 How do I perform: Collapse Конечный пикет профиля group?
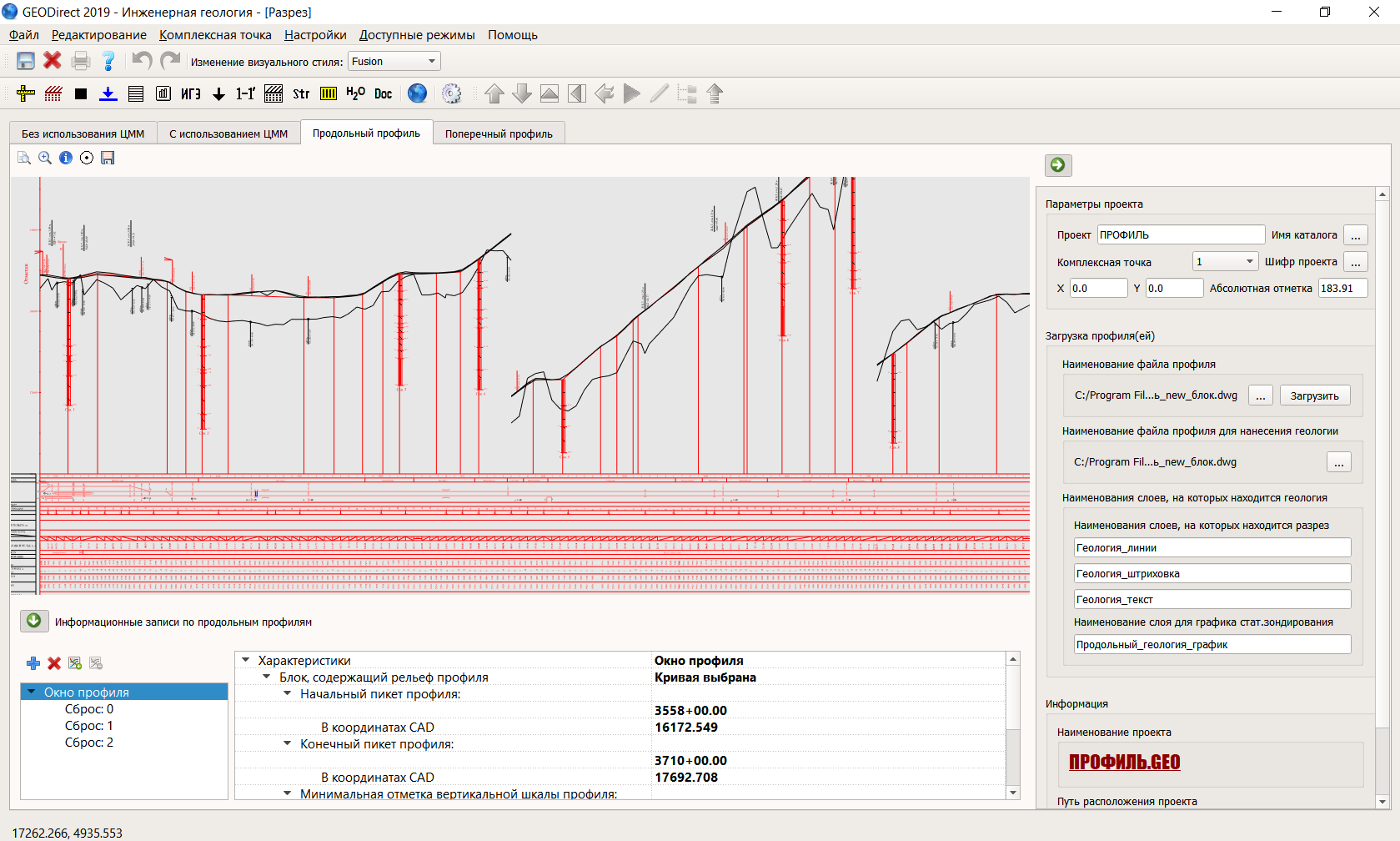click(288, 743)
